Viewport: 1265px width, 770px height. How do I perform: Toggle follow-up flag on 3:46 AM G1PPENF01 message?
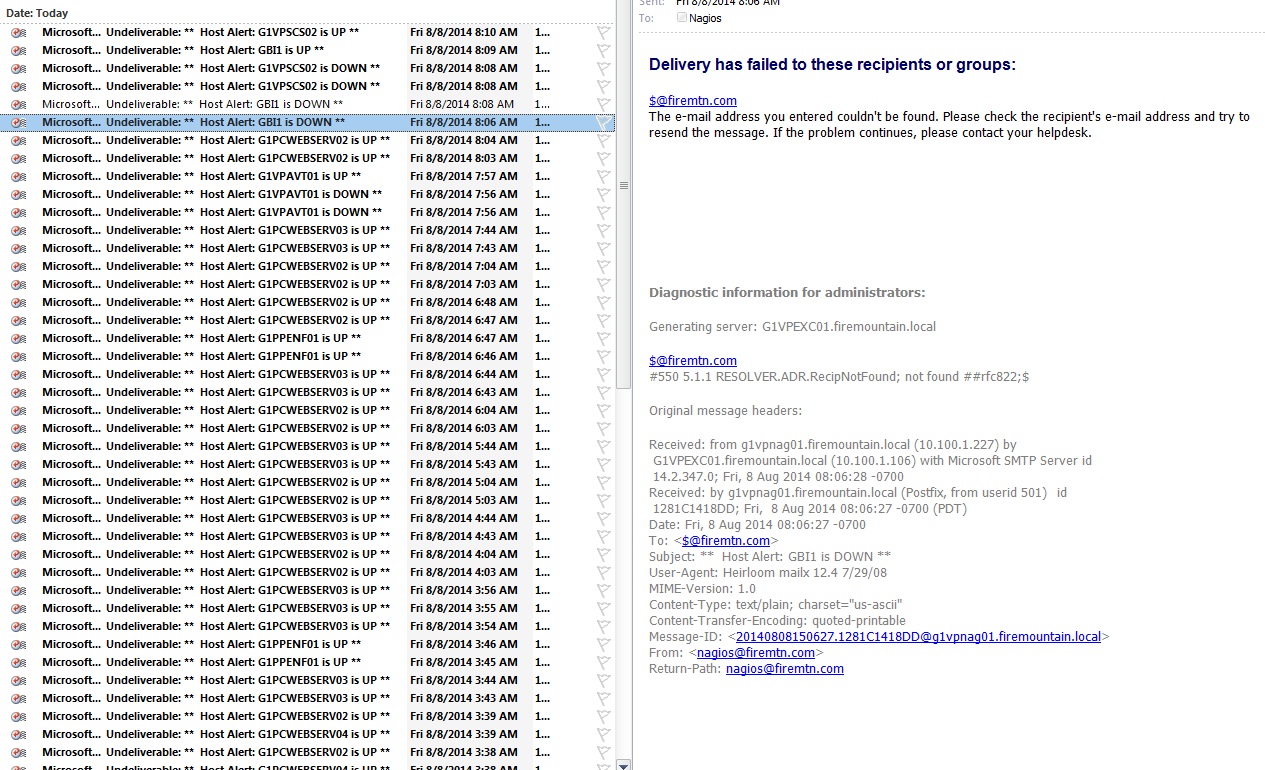pyautogui.click(x=603, y=645)
